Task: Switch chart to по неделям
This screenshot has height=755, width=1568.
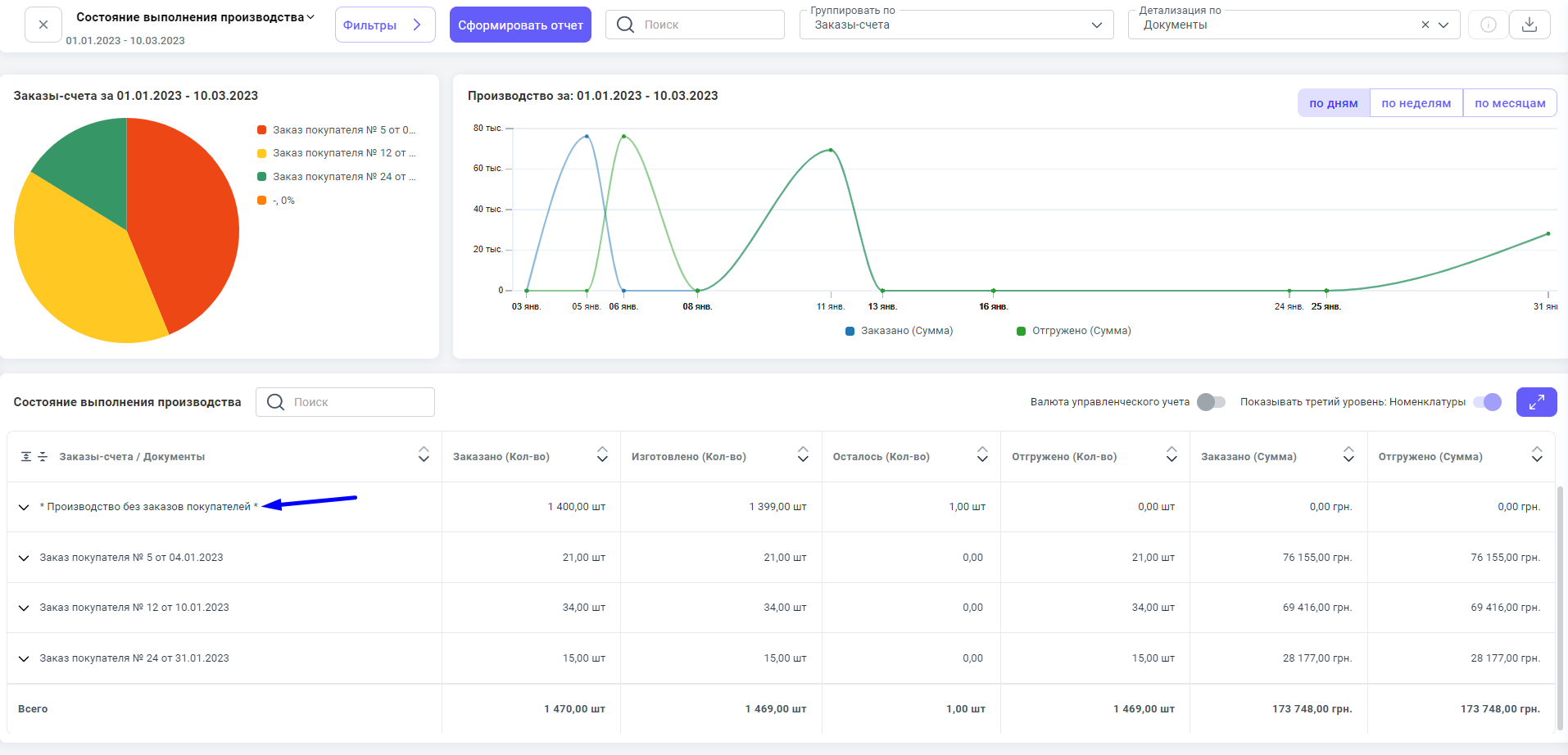Action: [x=1416, y=103]
